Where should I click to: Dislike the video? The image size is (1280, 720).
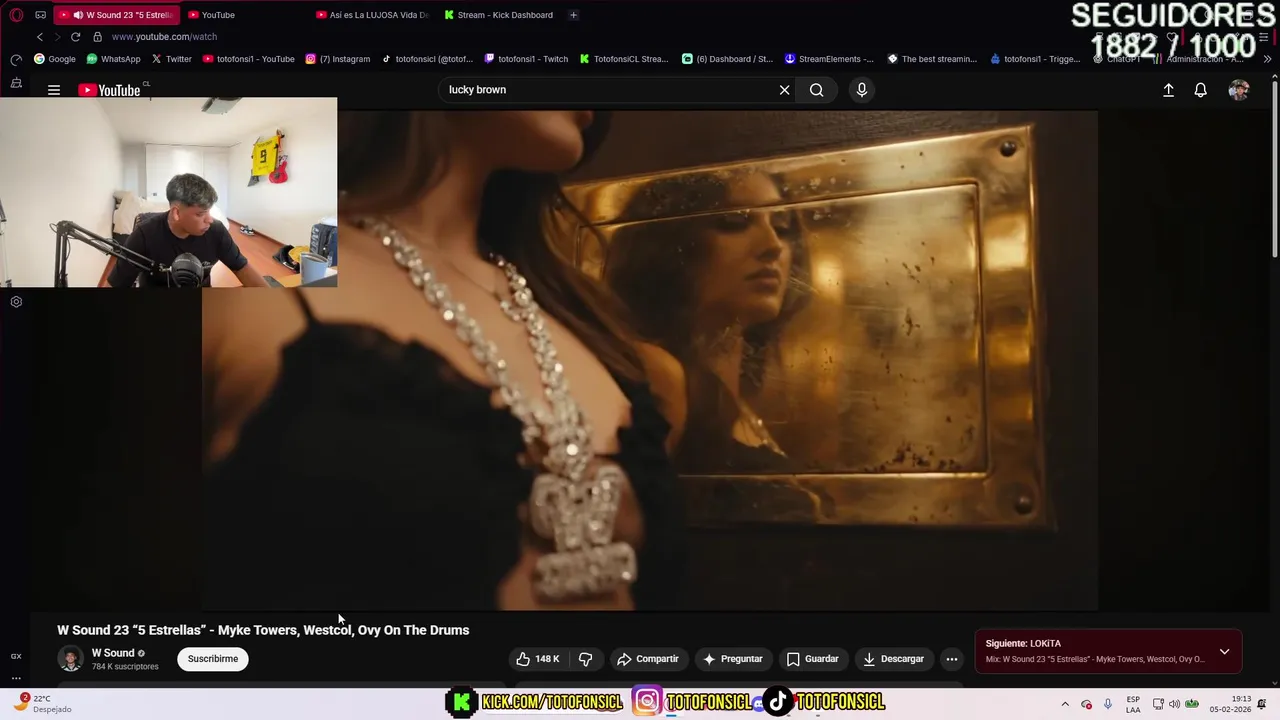click(x=586, y=659)
